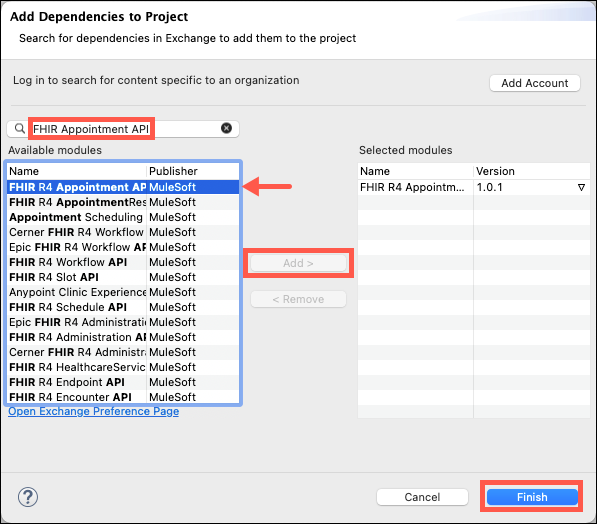Select FHIR R4 Appointm... in Selected modules

(415, 187)
